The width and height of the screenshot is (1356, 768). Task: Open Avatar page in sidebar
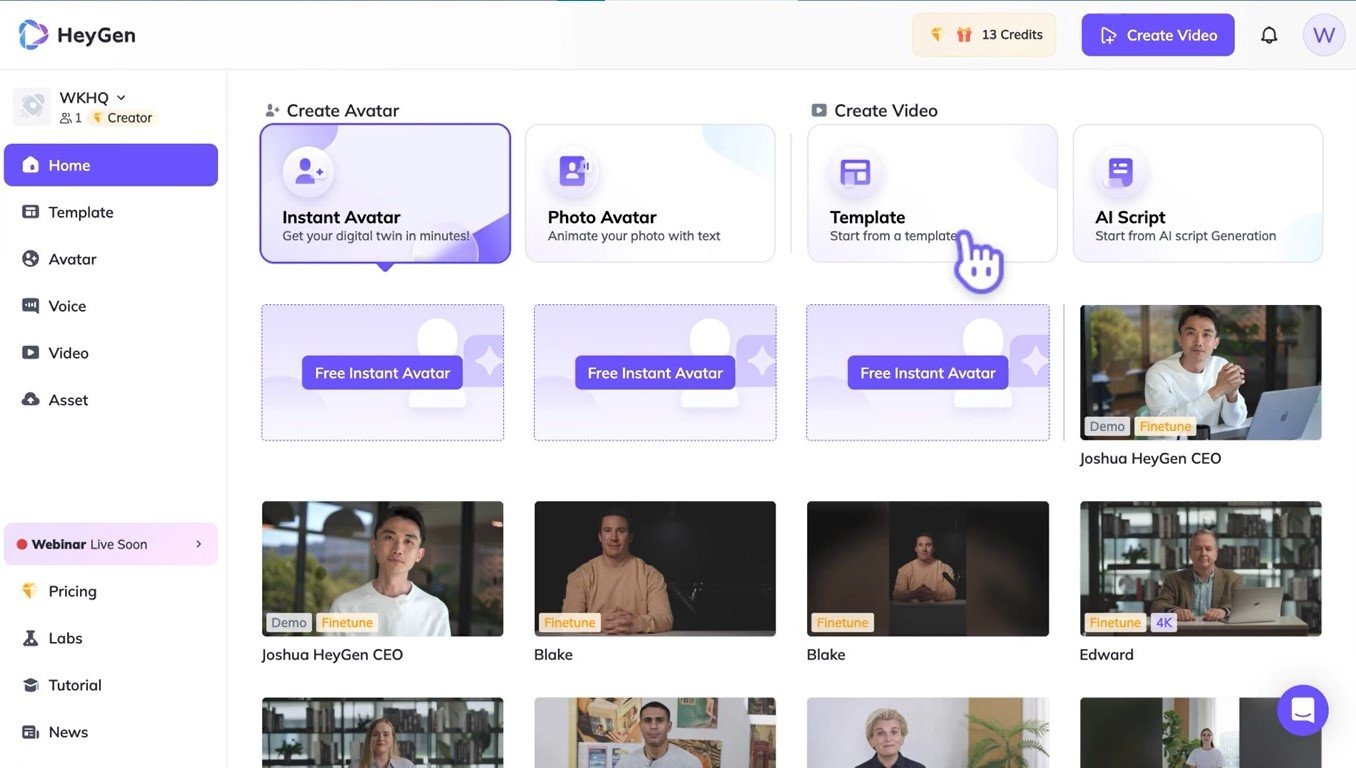tap(111, 259)
